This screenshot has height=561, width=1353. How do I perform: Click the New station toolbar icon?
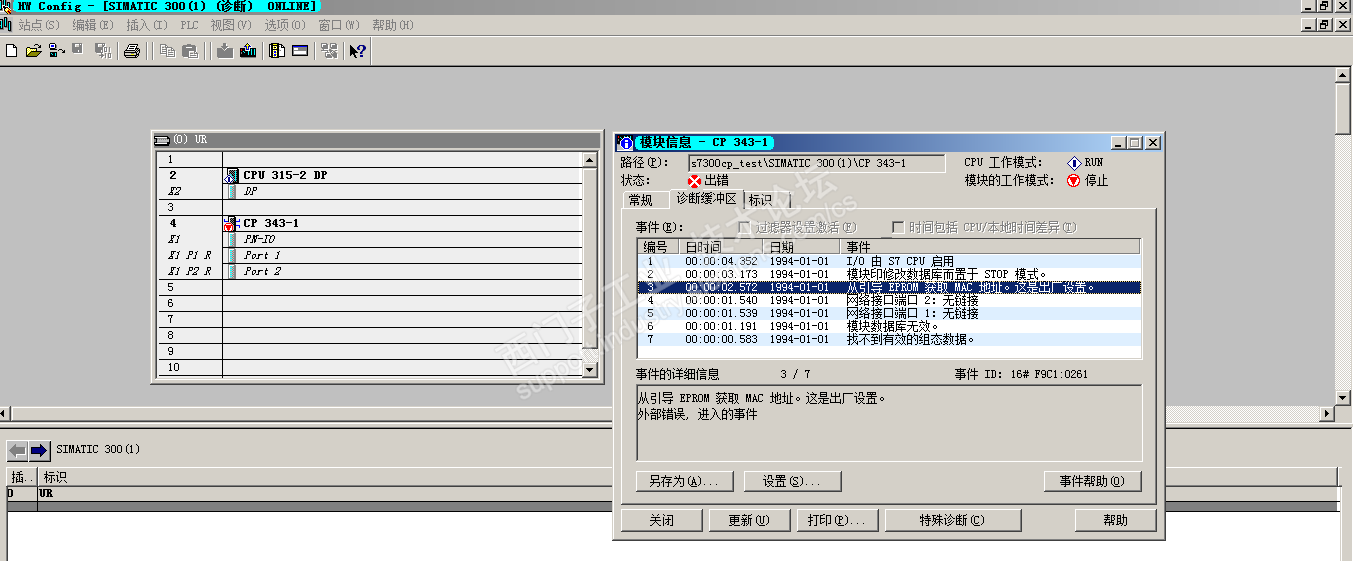[12, 50]
